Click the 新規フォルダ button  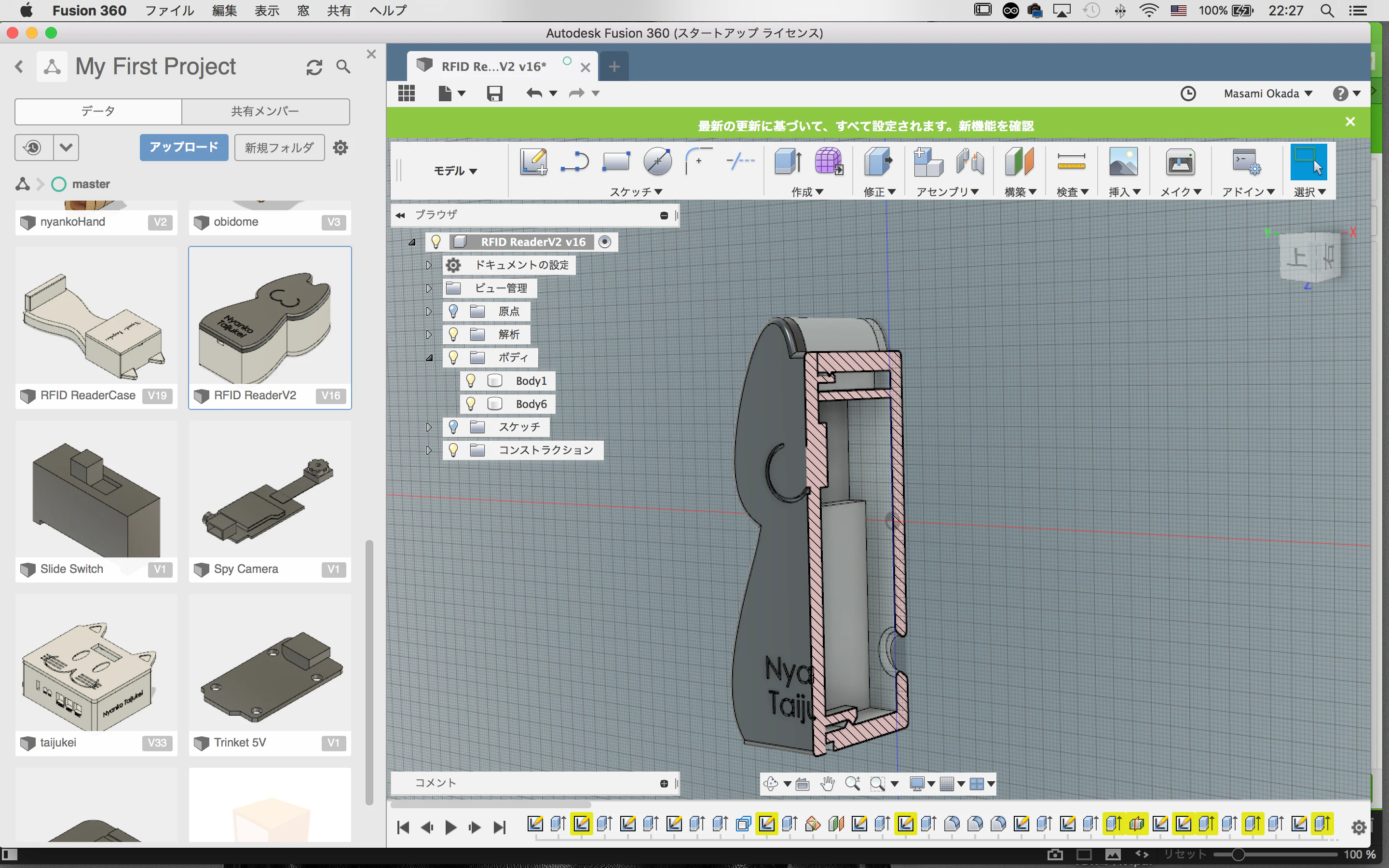pos(280,148)
